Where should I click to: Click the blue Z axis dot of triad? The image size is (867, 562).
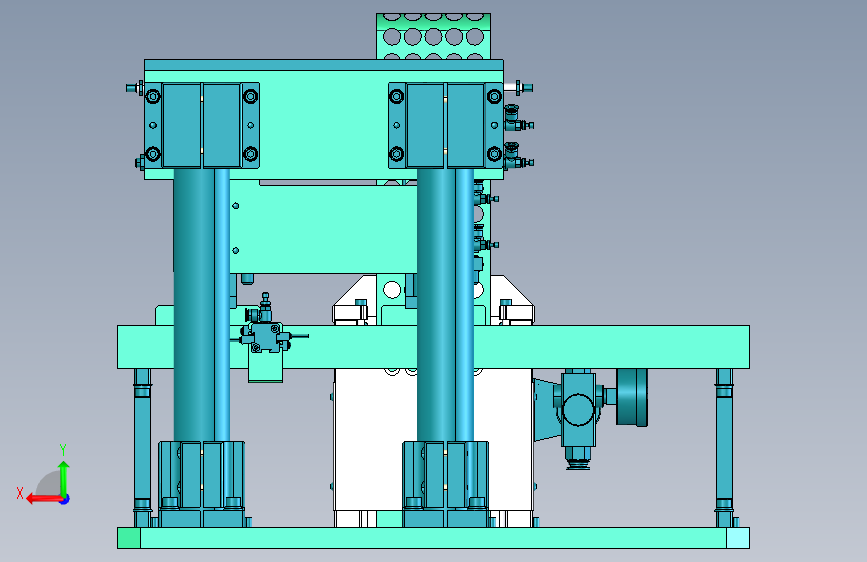click(65, 499)
